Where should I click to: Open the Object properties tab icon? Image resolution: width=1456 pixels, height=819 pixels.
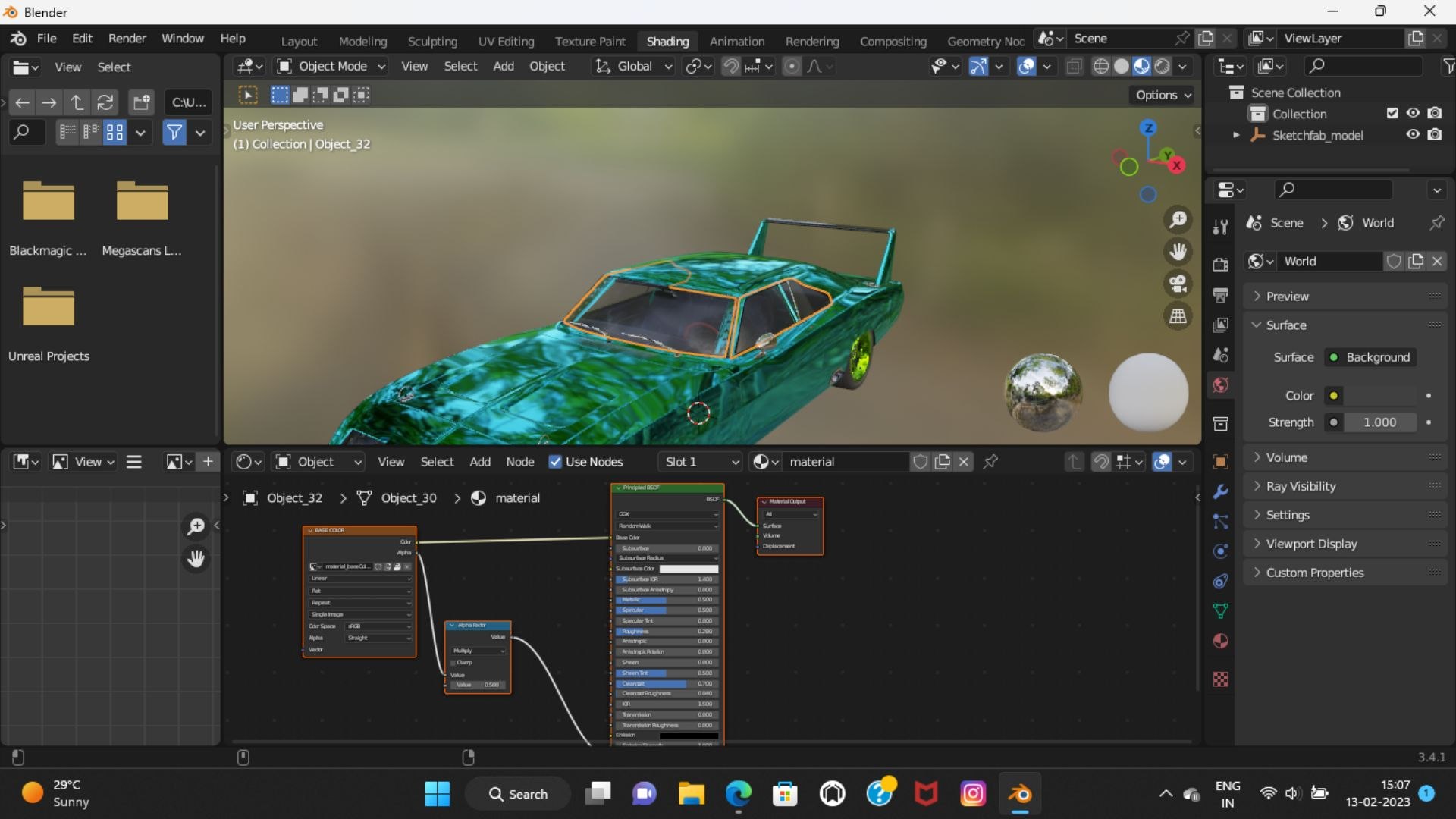tap(1220, 462)
